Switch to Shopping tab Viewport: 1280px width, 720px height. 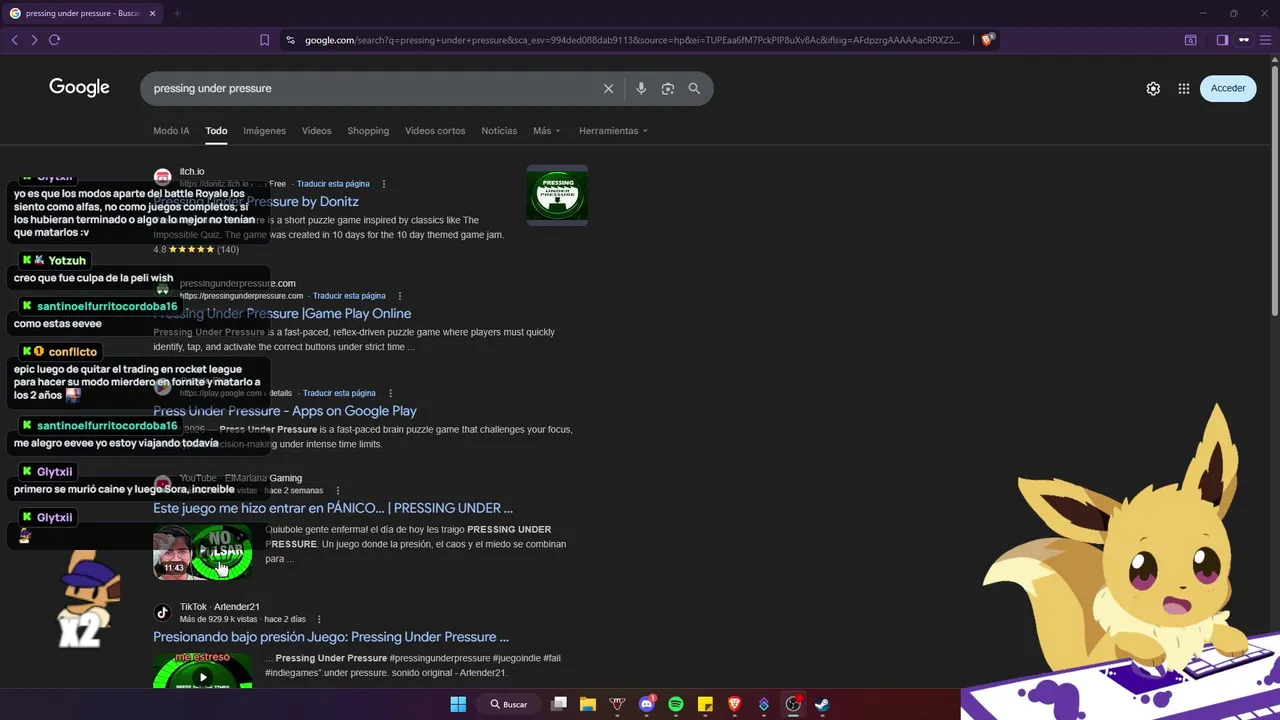point(368,131)
